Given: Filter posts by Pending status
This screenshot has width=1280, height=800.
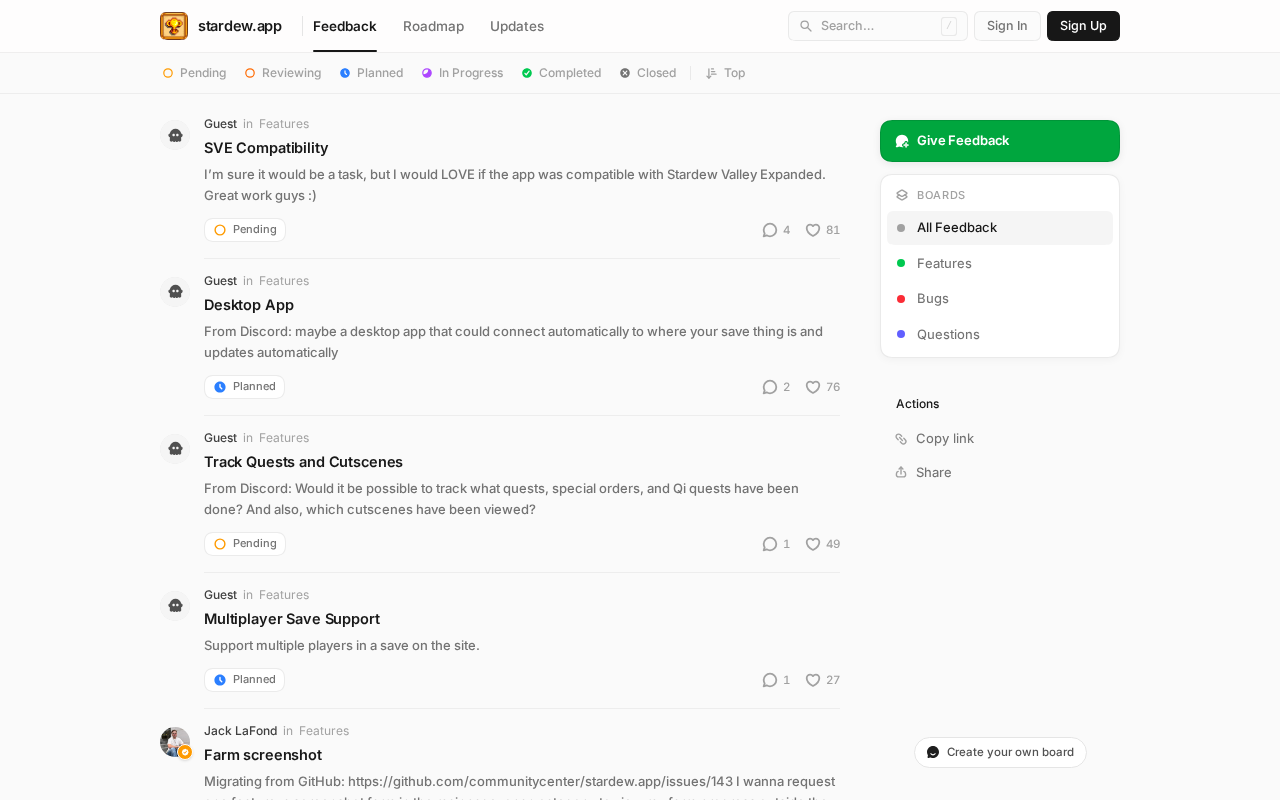Looking at the screenshot, I should (195, 73).
